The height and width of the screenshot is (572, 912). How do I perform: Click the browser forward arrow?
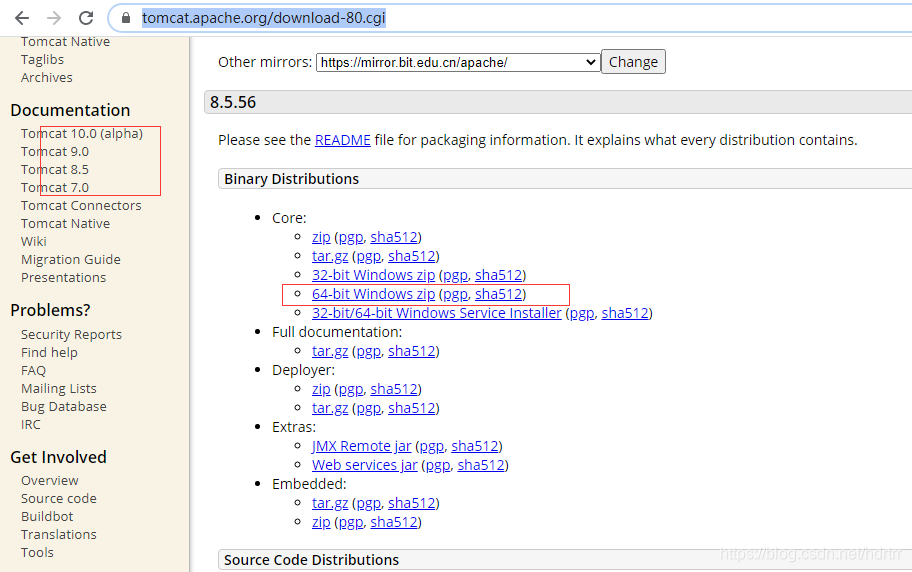(x=54, y=18)
